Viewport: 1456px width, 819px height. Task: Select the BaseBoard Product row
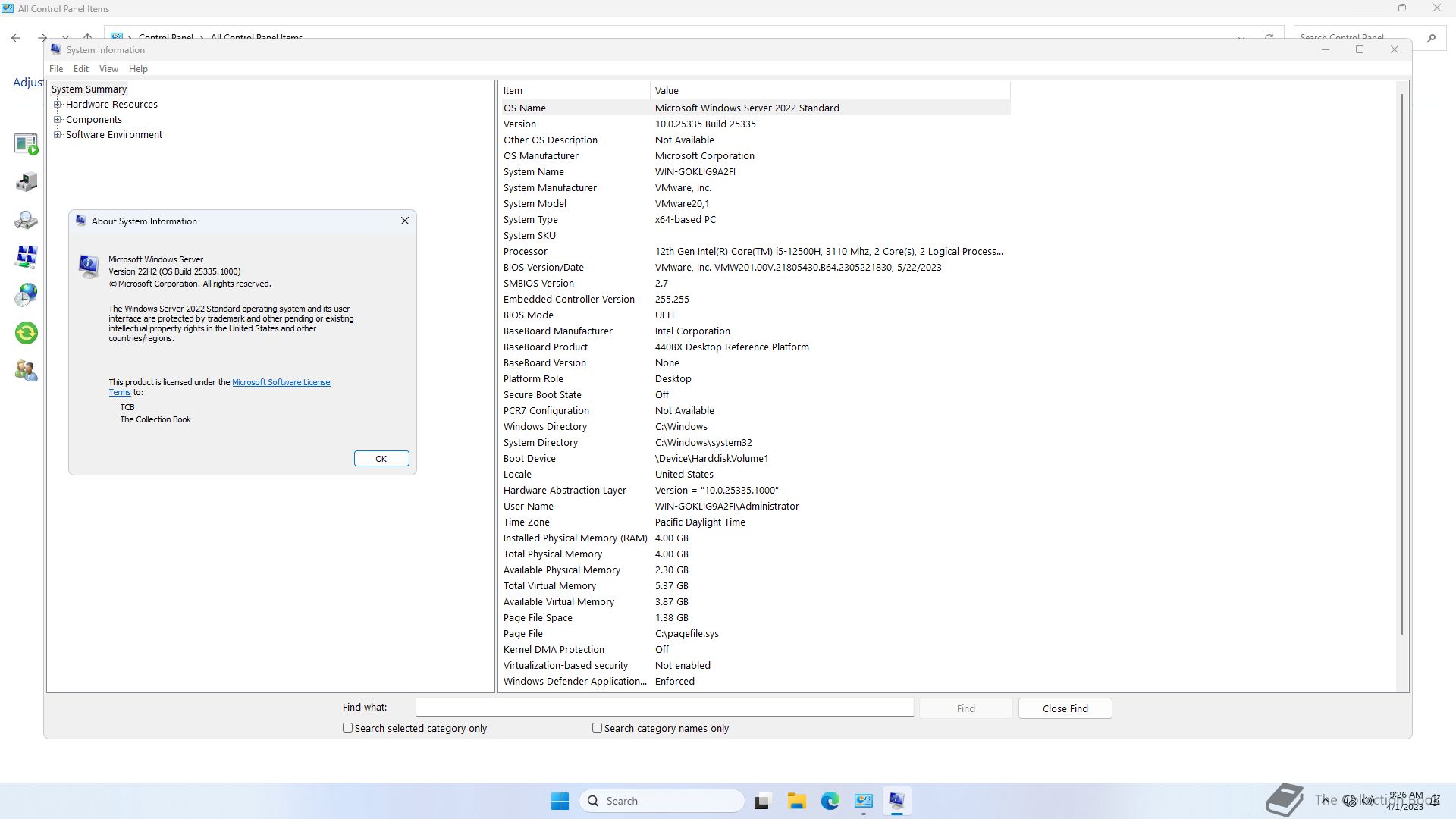click(755, 347)
